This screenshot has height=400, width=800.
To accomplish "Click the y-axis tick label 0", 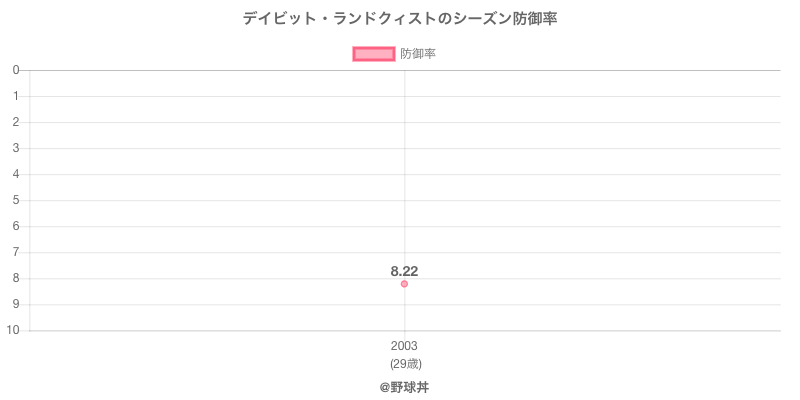I will click(17, 70).
